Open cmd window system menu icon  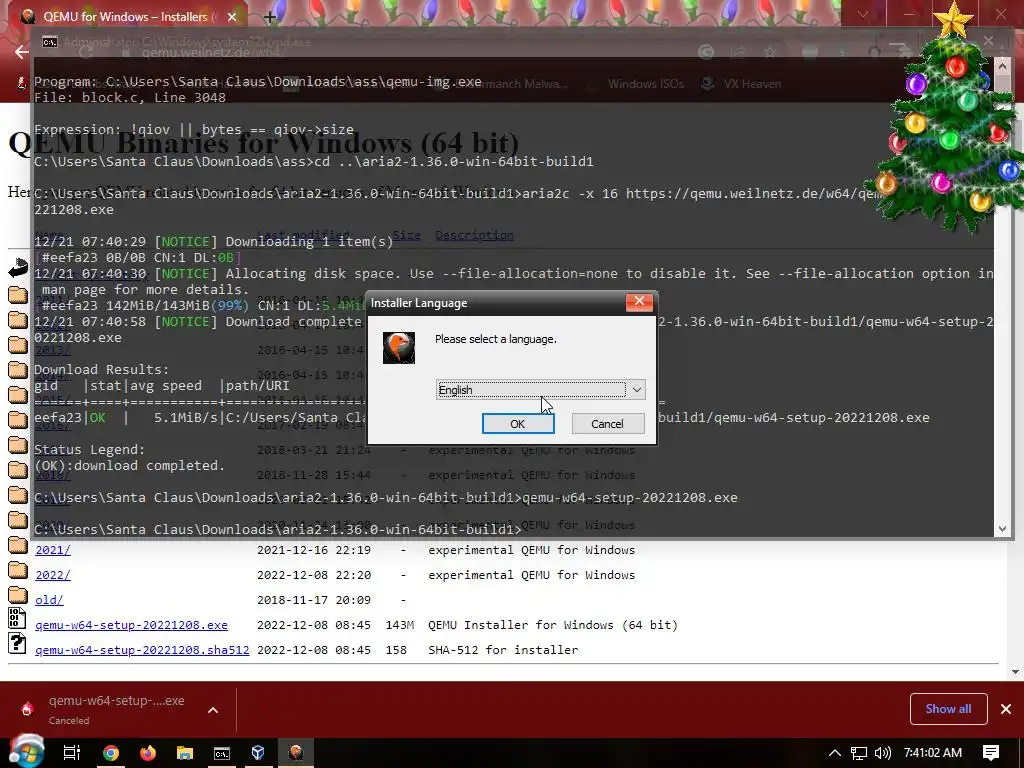pyautogui.click(x=50, y=42)
